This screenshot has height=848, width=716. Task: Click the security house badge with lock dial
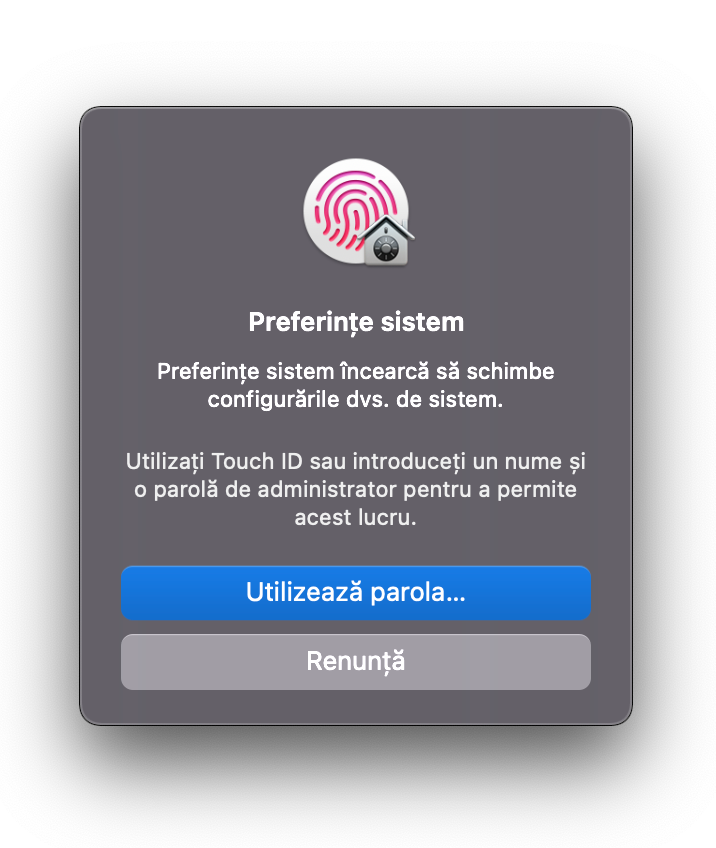(x=386, y=241)
